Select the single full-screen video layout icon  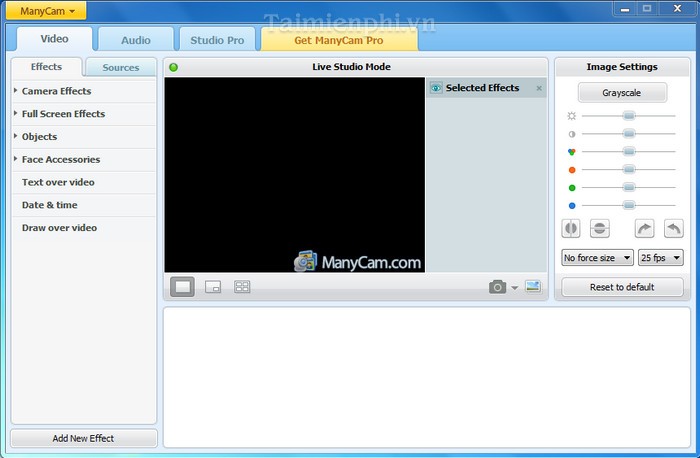pos(182,287)
